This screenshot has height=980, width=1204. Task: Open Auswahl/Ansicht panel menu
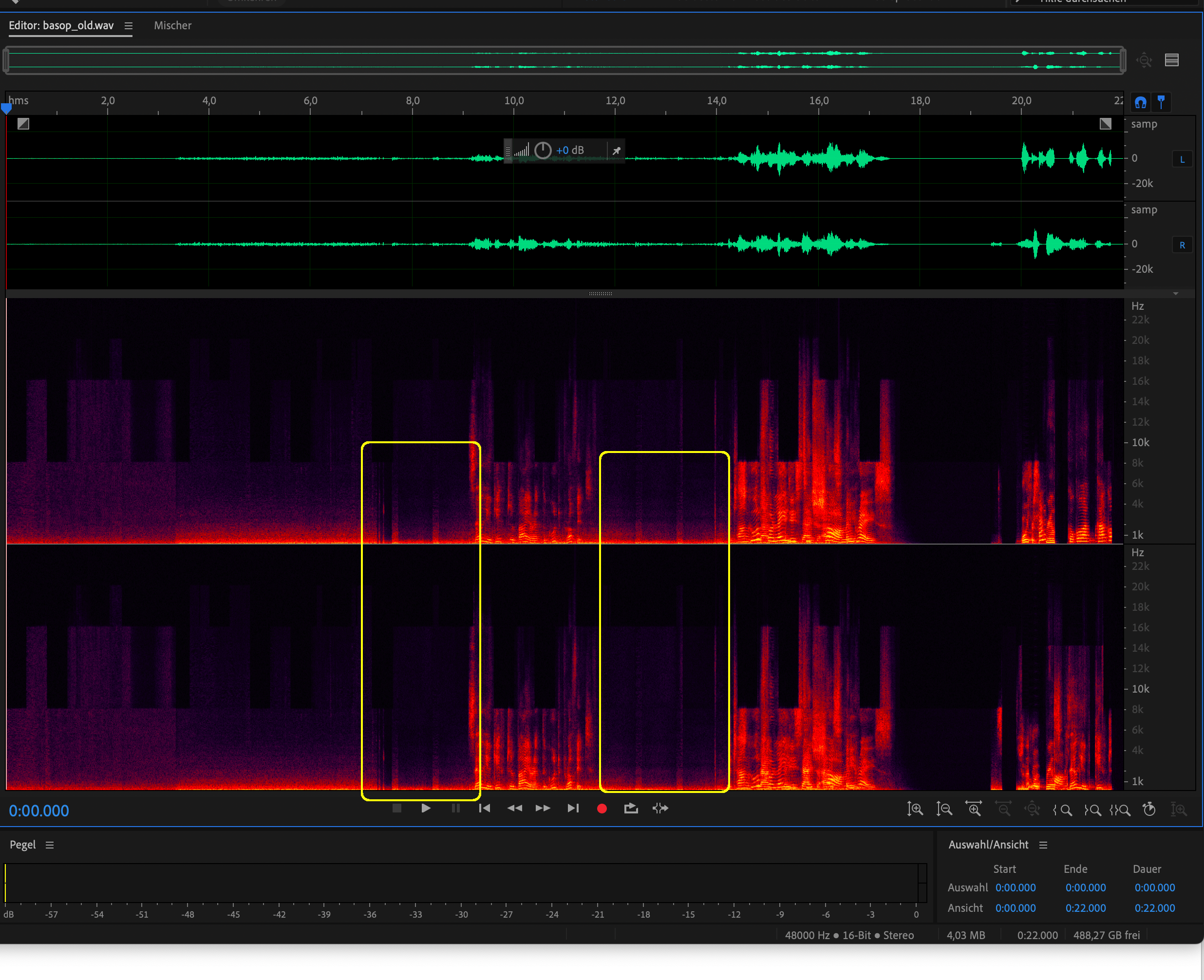point(1043,845)
